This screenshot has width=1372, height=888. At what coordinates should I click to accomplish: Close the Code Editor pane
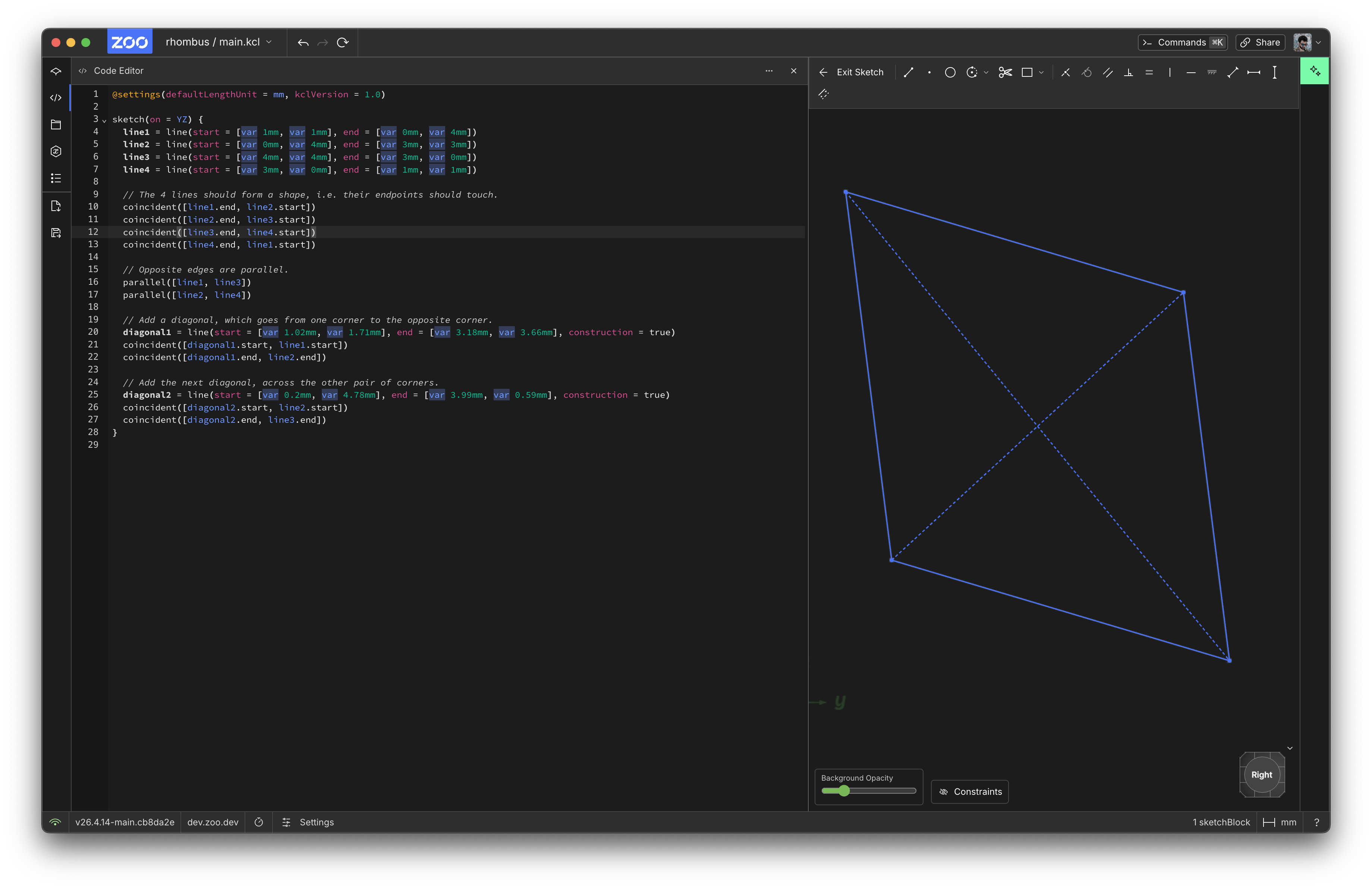point(794,71)
